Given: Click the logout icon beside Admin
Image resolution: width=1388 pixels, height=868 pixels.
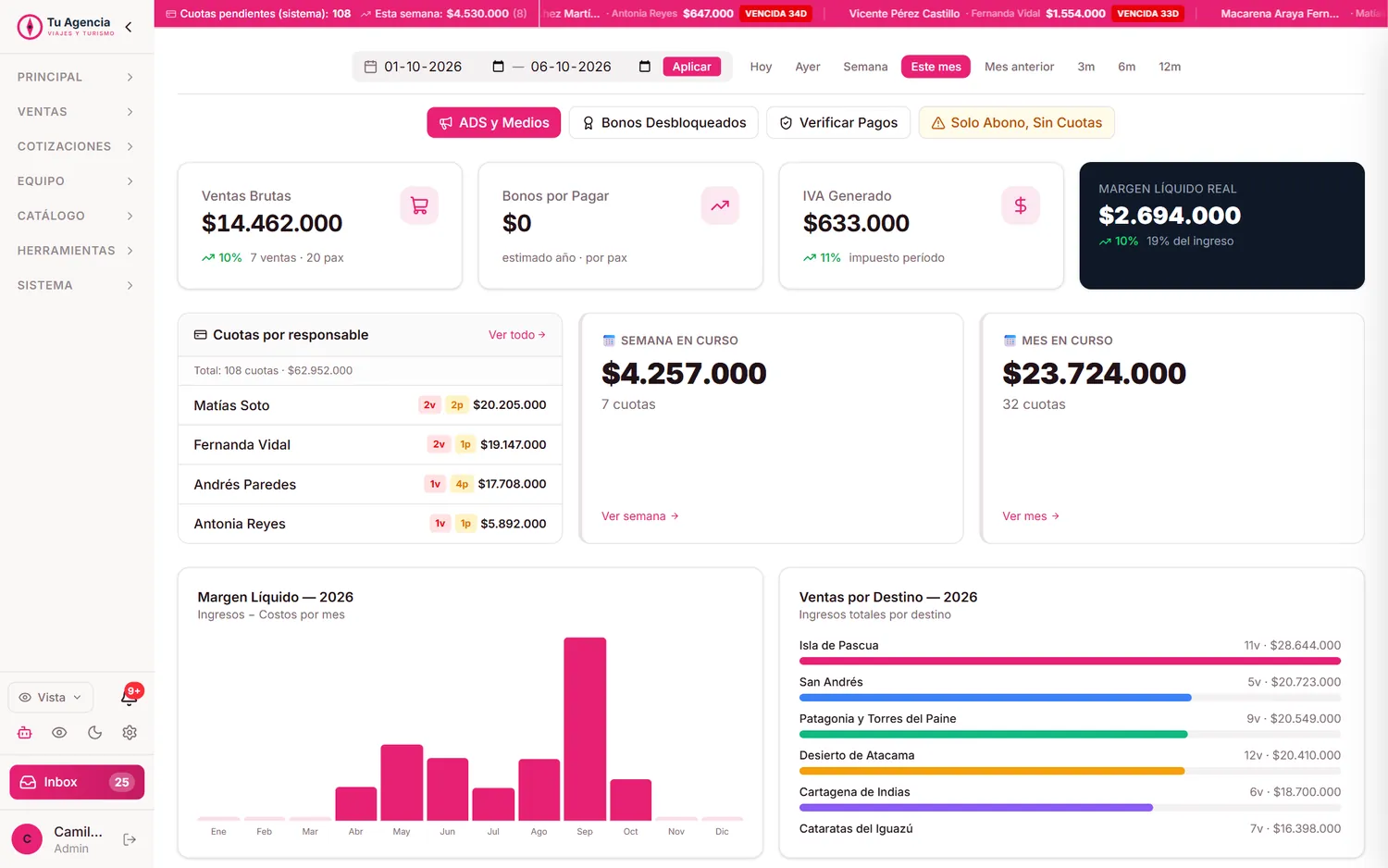Looking at the screenshot, I should 130,839.
